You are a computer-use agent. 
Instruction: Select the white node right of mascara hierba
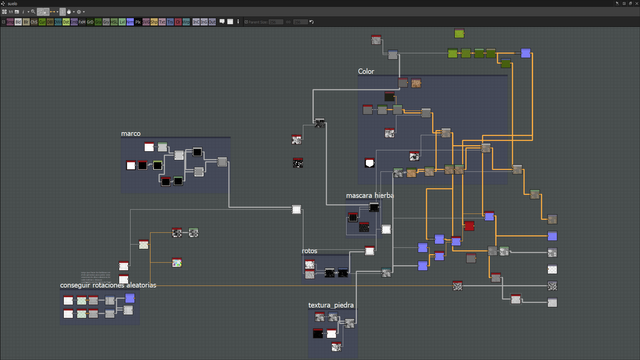[386, 229]
